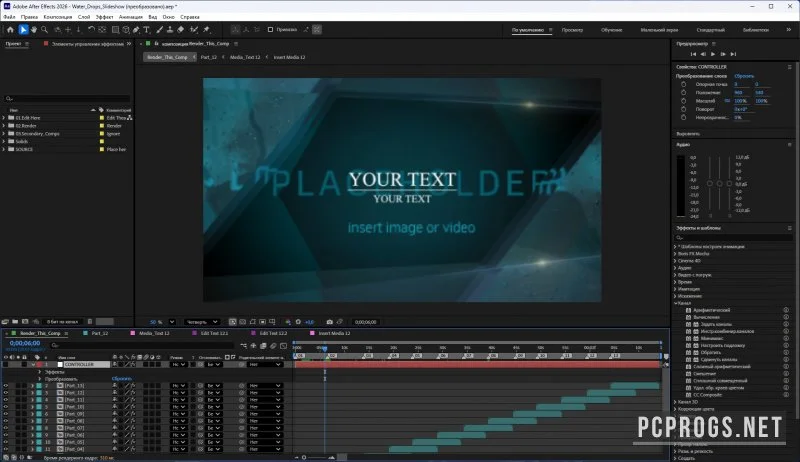Click the Play button in Preview panel
Viewport: 800px width, 462px height.
click(713, 54)
